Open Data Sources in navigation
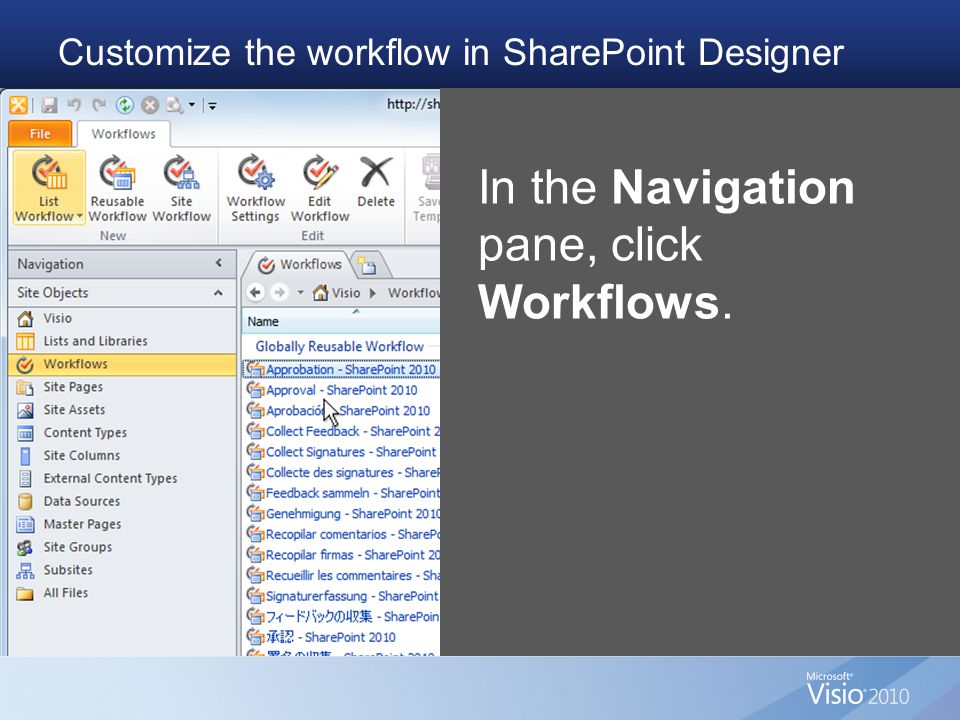This screenshot has height=720, width=960. (x=122, y=501)
